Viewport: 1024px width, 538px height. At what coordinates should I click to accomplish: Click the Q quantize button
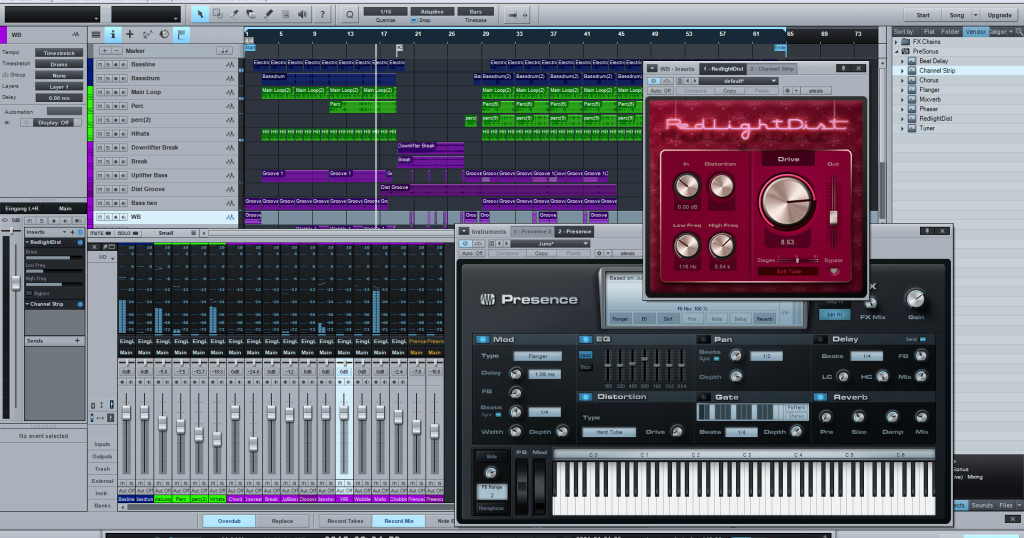(350, 14)
